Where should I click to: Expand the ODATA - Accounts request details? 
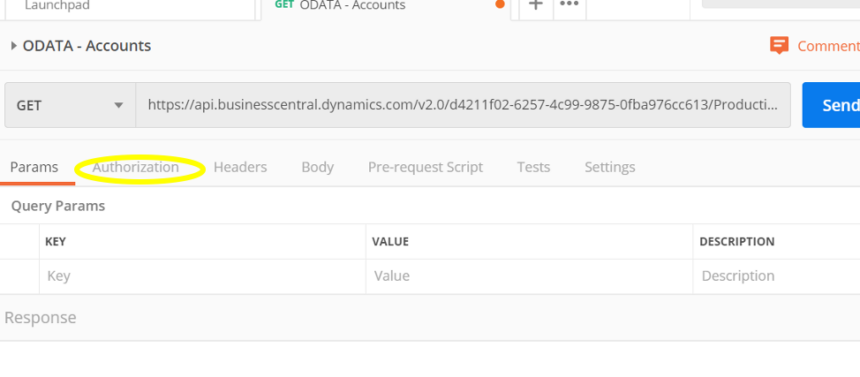pyautogui.click(x=14, y=46)
